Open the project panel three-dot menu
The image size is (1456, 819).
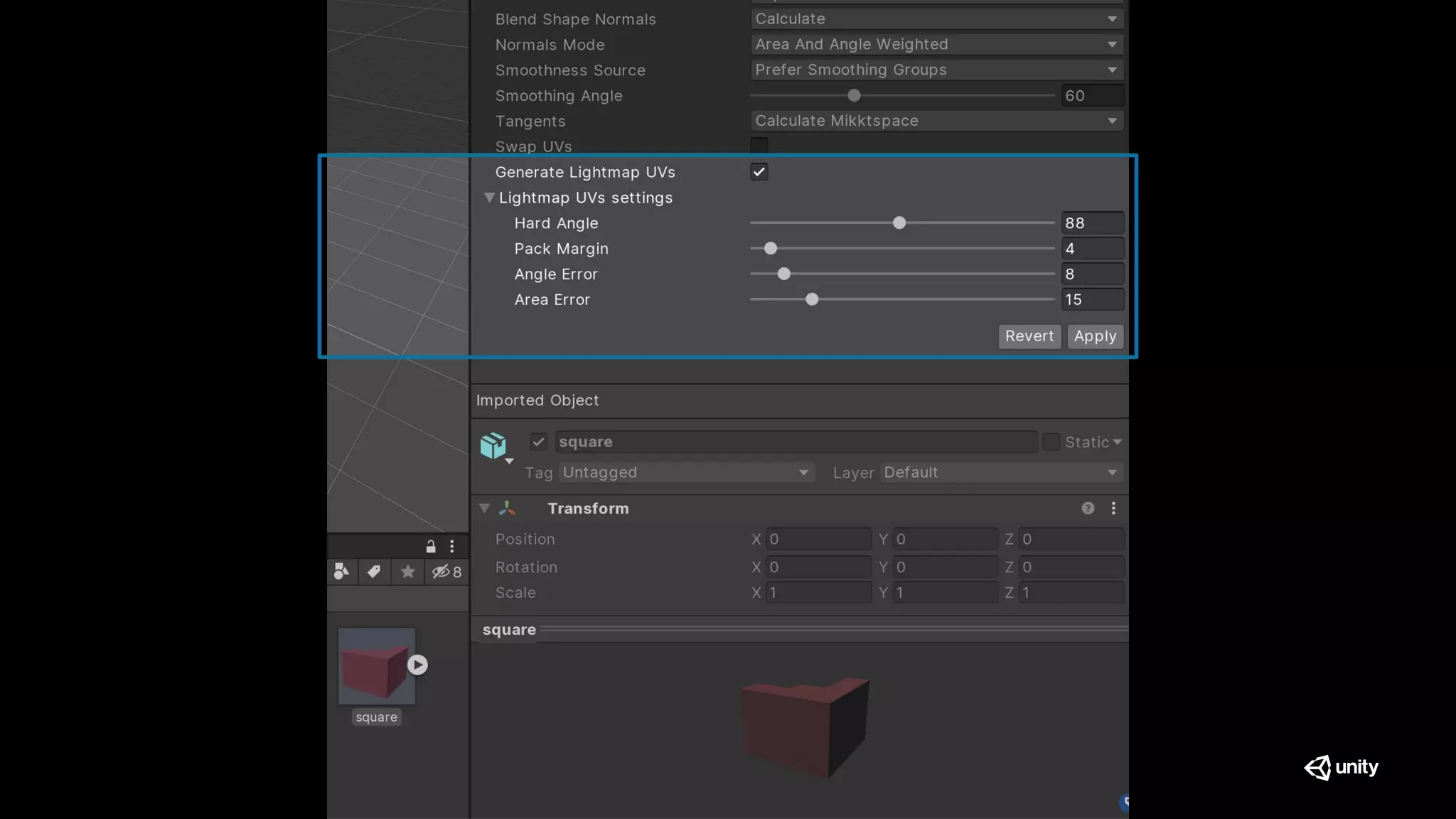[x=452, y=547]
